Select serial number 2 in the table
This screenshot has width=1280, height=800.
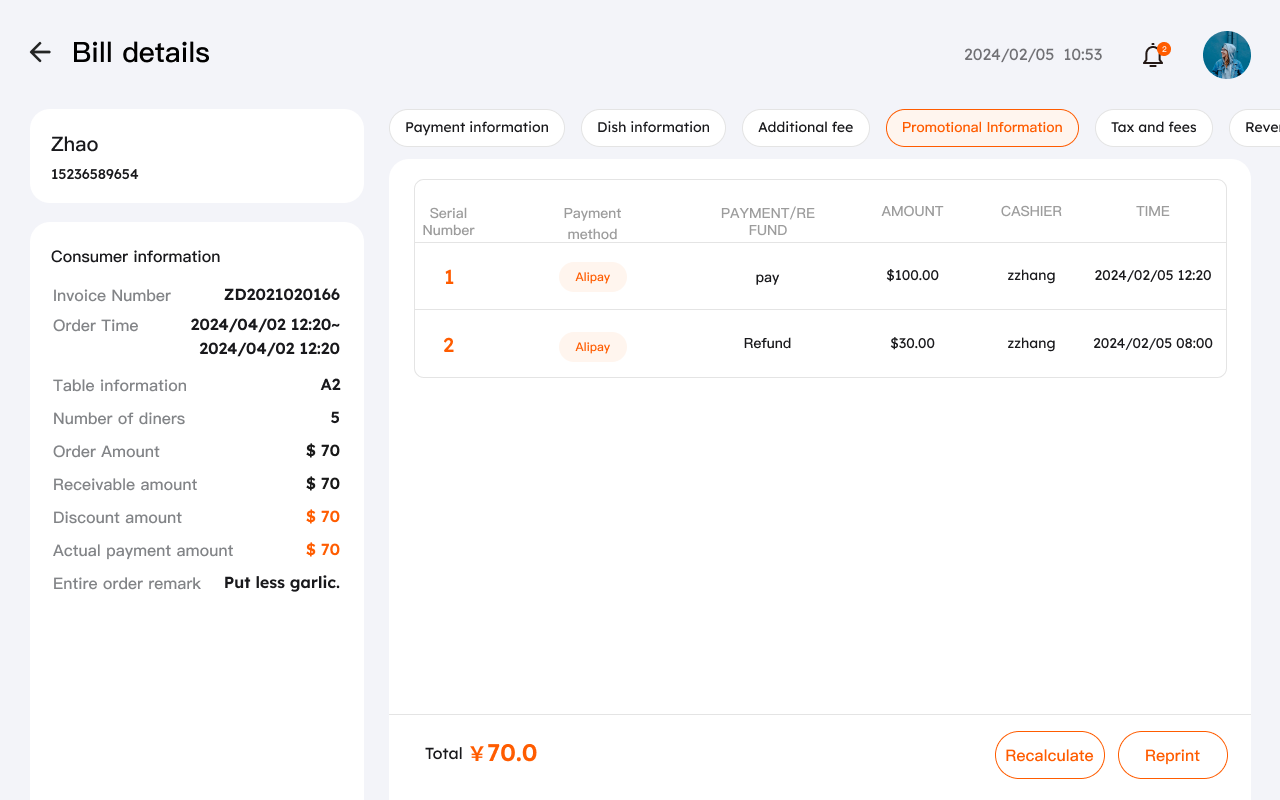click(448, 343)
